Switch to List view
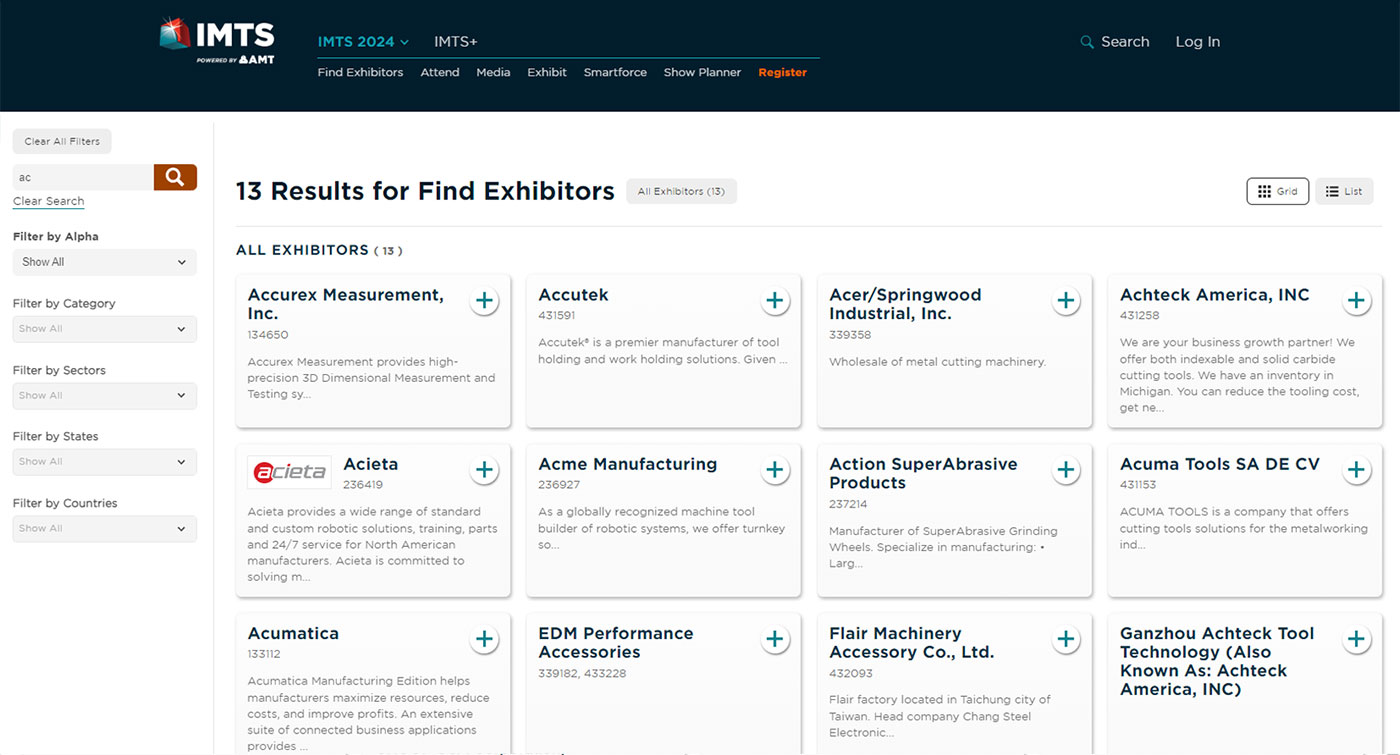The image size is (1400, 755). click(1344, 191)
